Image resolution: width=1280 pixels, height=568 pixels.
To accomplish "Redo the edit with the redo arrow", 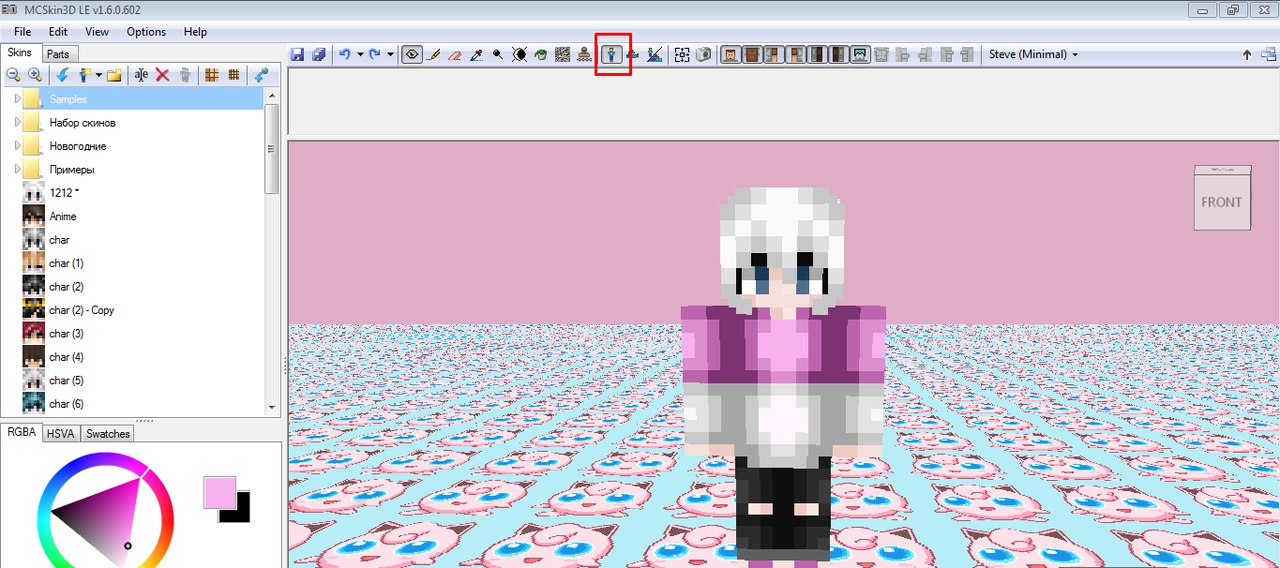I will point(374,55).
